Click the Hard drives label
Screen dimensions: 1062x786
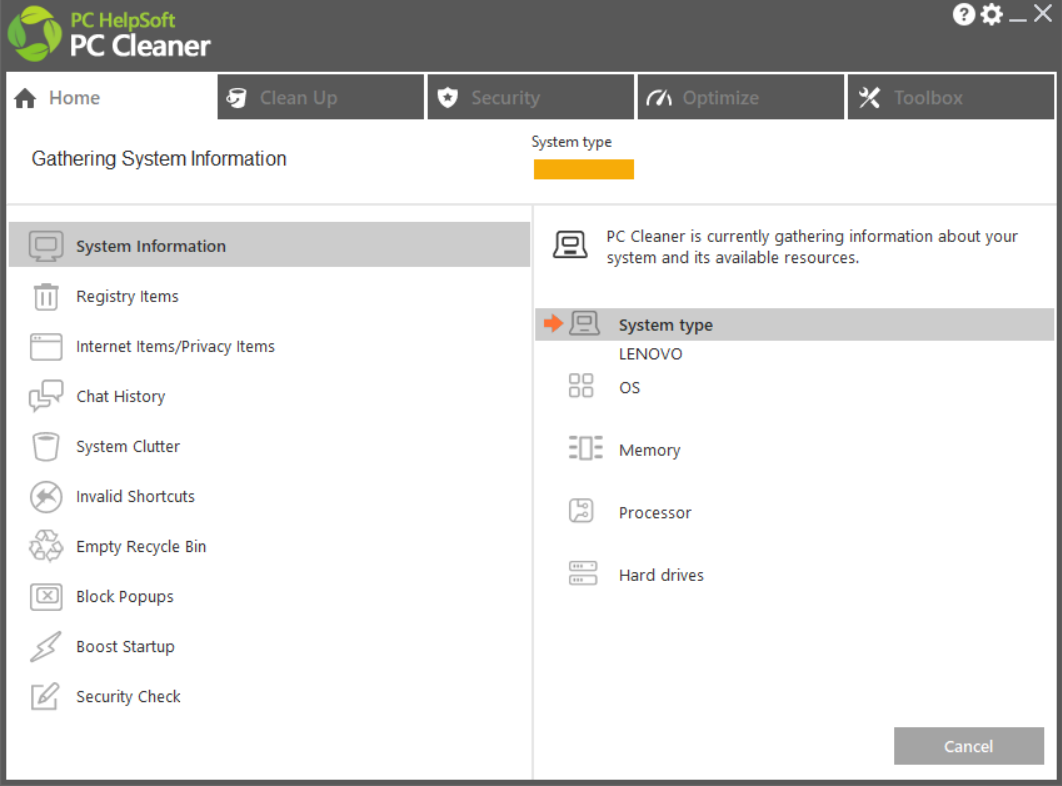661,575
